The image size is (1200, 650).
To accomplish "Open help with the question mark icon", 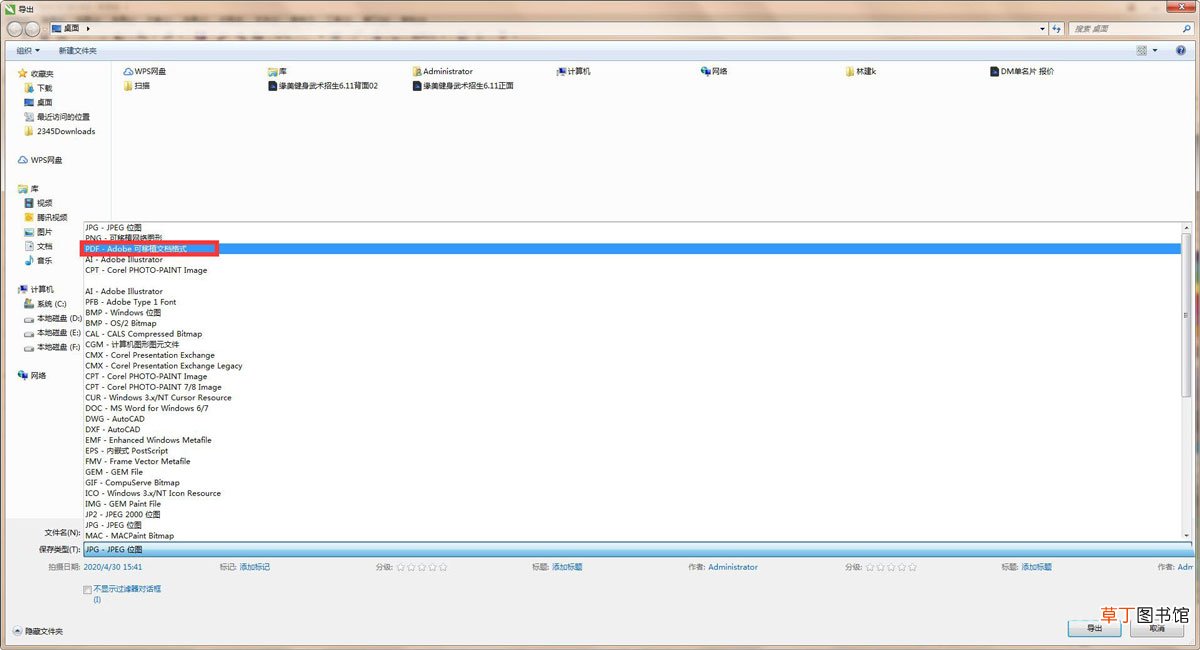I will tap(1183, 50).
